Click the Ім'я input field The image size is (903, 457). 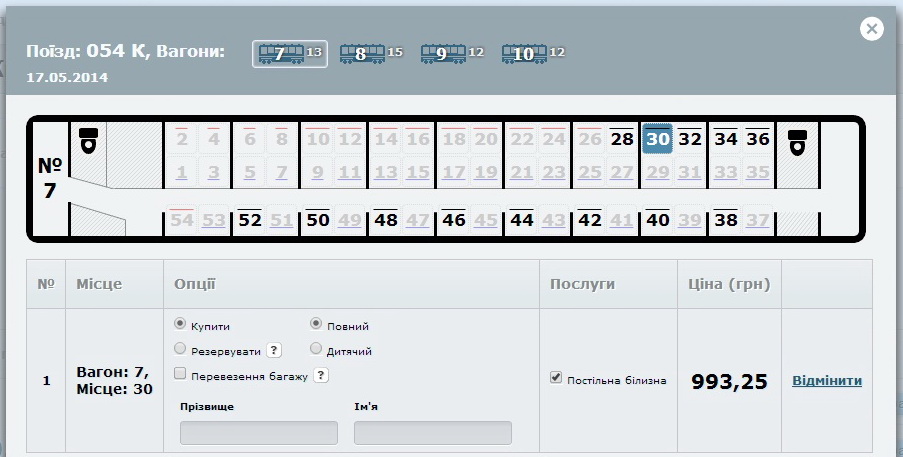click(x=432, y=433)
